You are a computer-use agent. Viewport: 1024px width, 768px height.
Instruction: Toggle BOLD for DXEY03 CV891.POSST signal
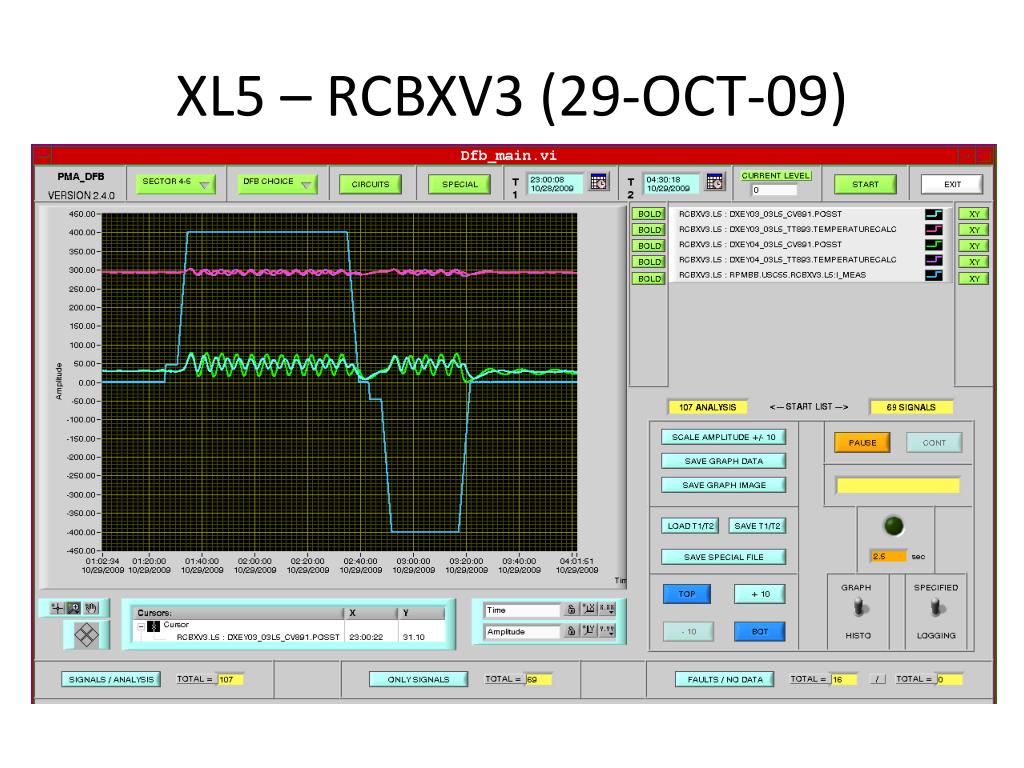[649, 214]
